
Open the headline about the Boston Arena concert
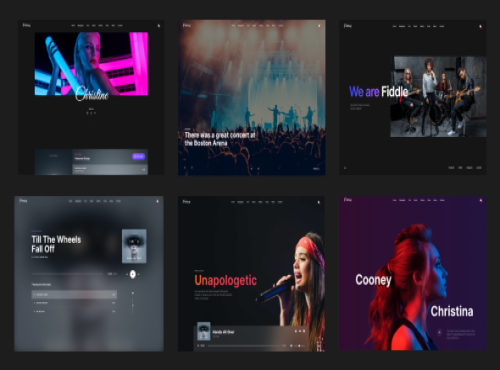coord(220,139)
